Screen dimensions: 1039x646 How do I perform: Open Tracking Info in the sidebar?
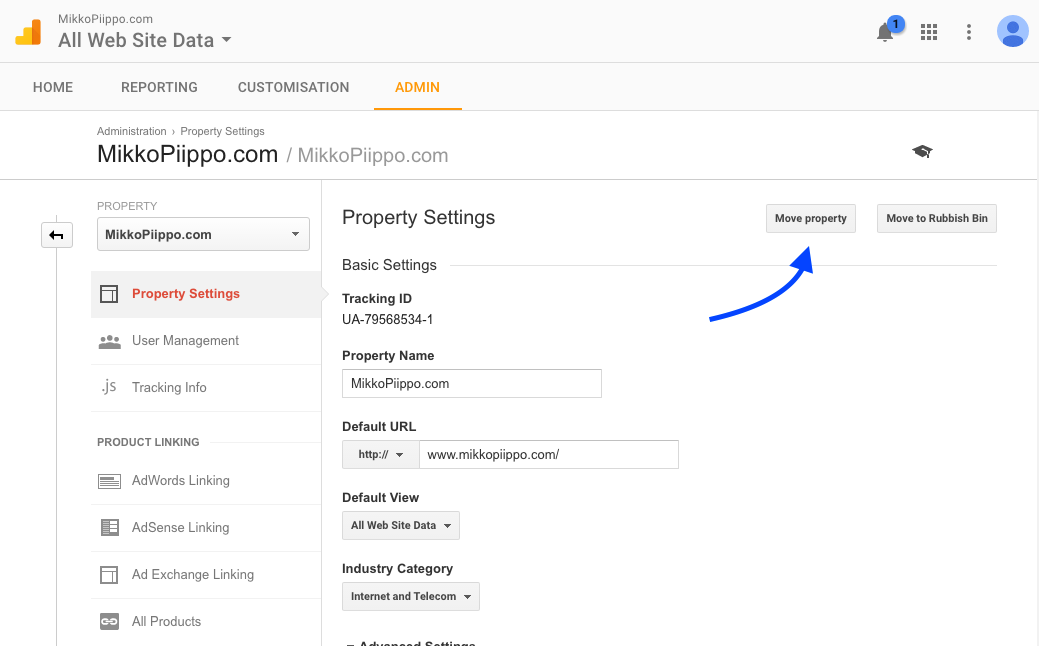(206, 388)
